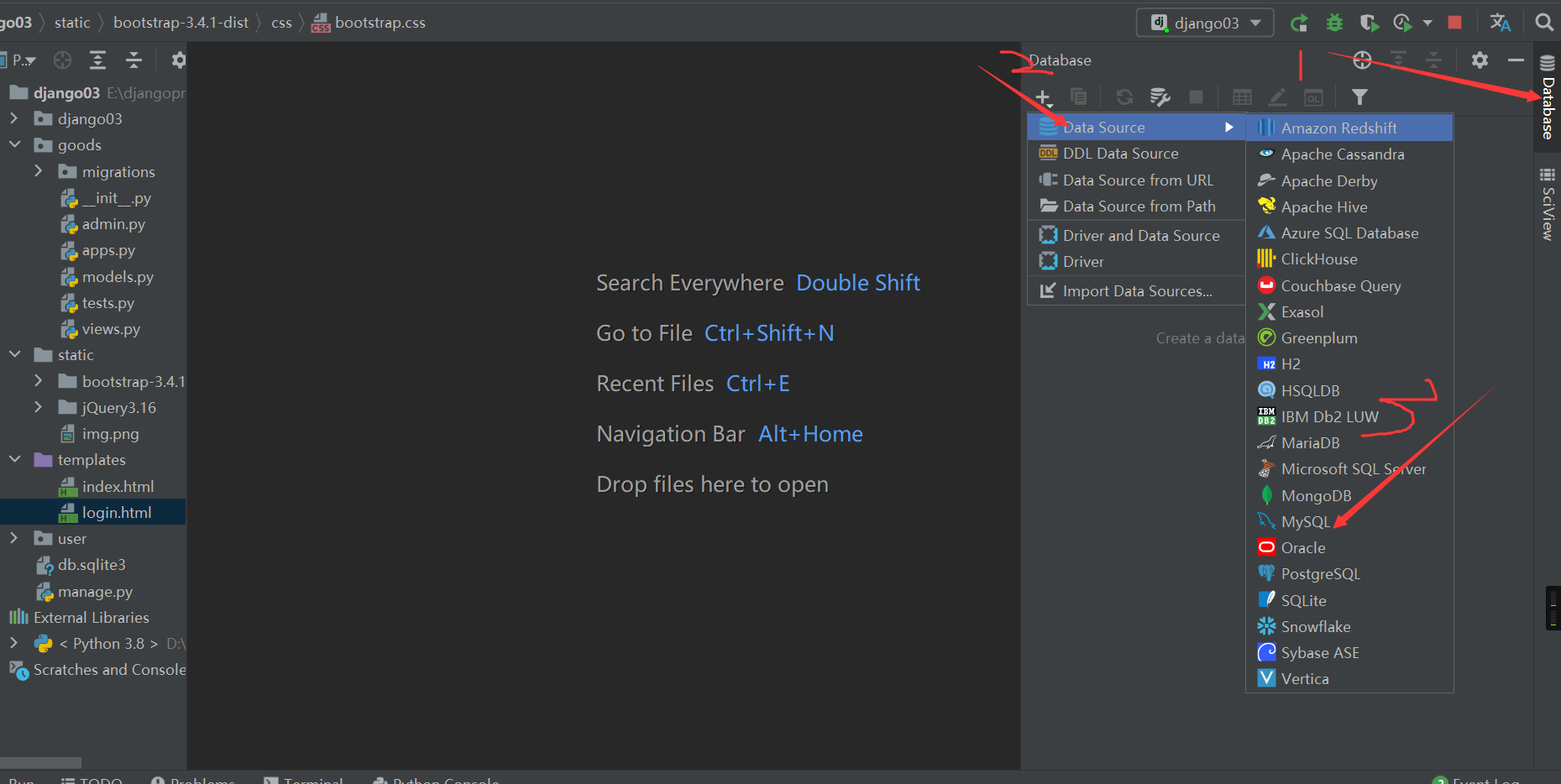The width and height of the screenshot is (1561, 784).
Task: Select the Driver menu item
Action: pyautogui.click(x=1136, y=261)
